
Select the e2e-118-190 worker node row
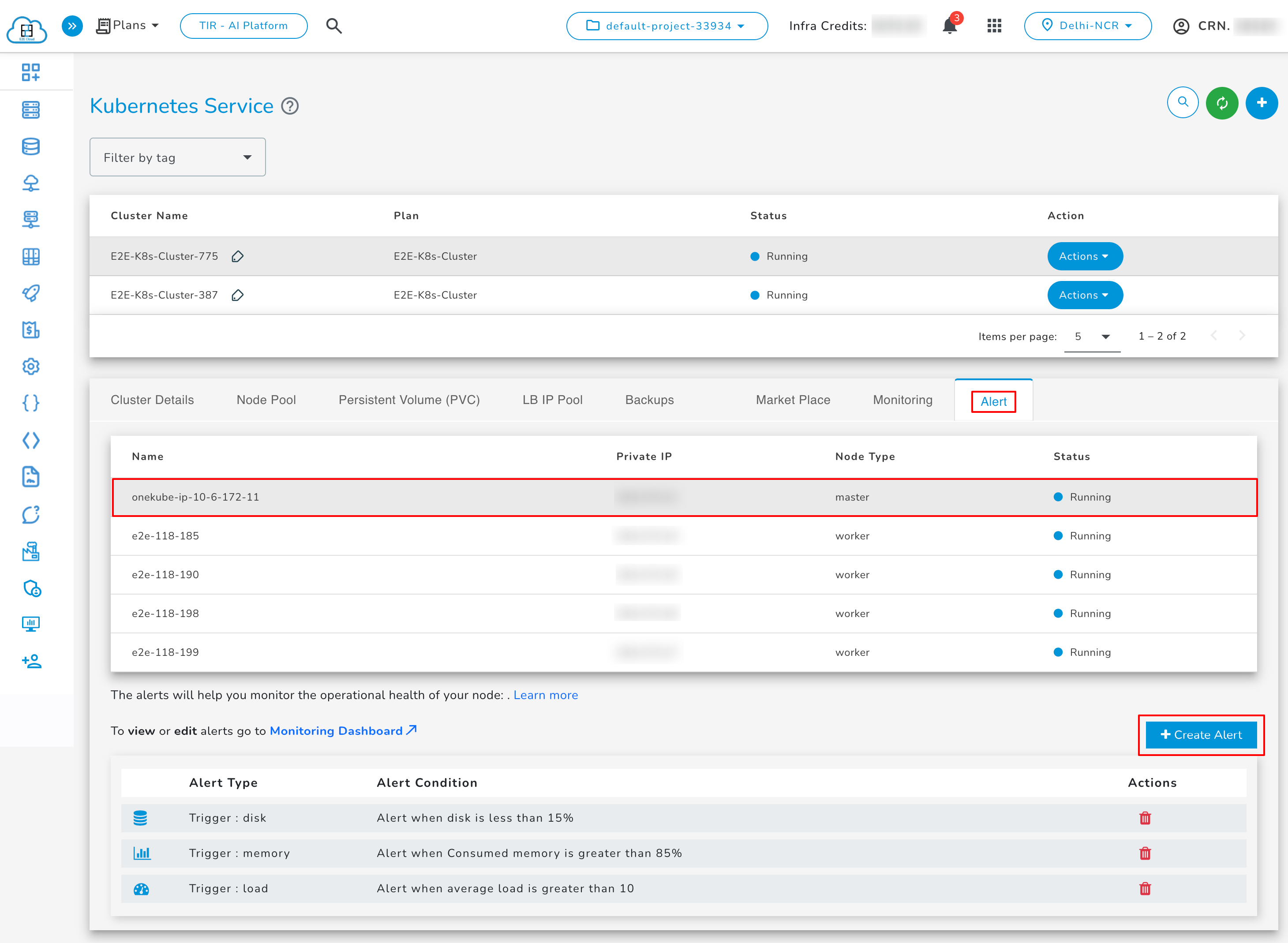point(684,575)
